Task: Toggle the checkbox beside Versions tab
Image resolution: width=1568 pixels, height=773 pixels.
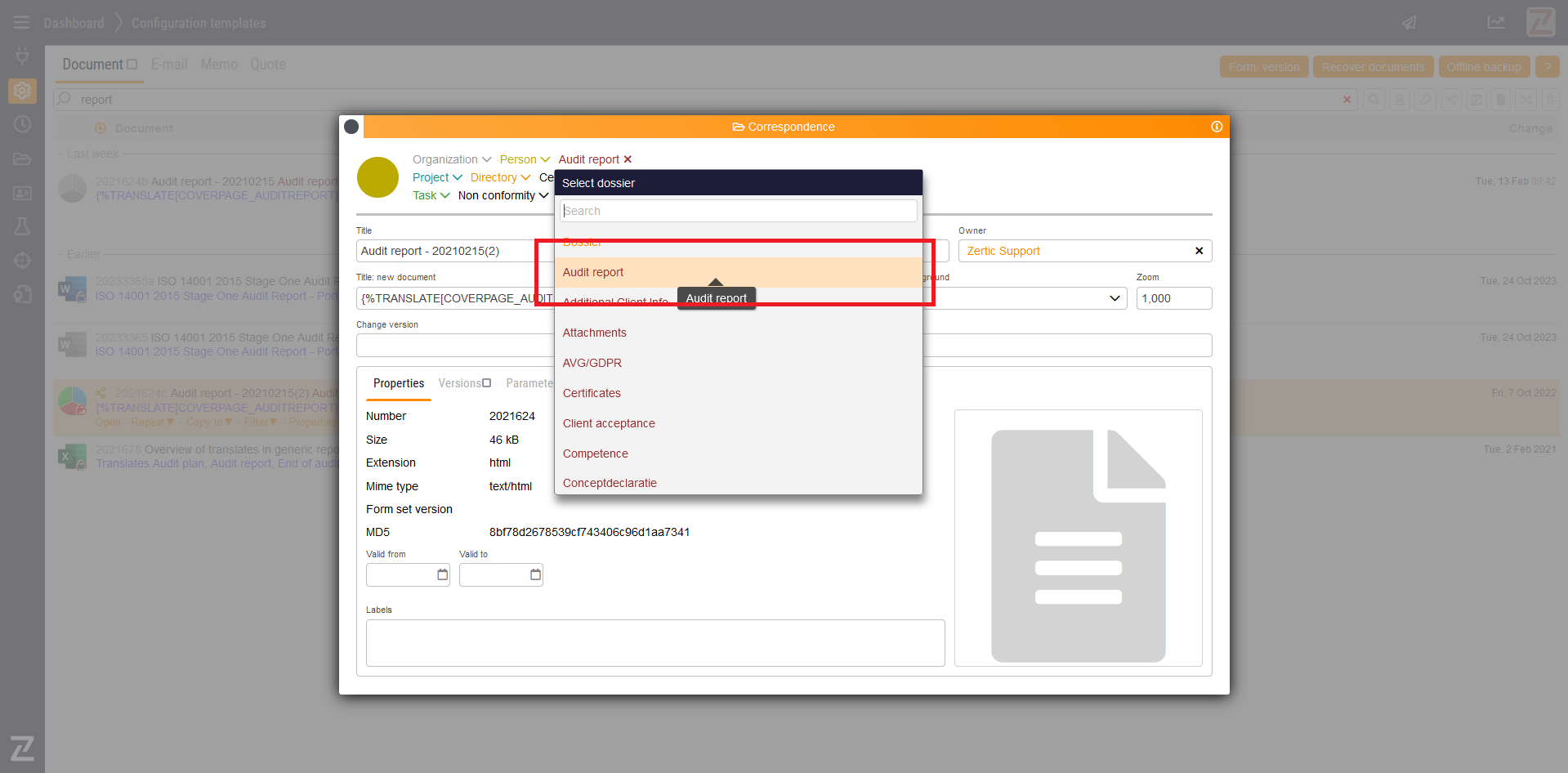Action: coord(487,383)
